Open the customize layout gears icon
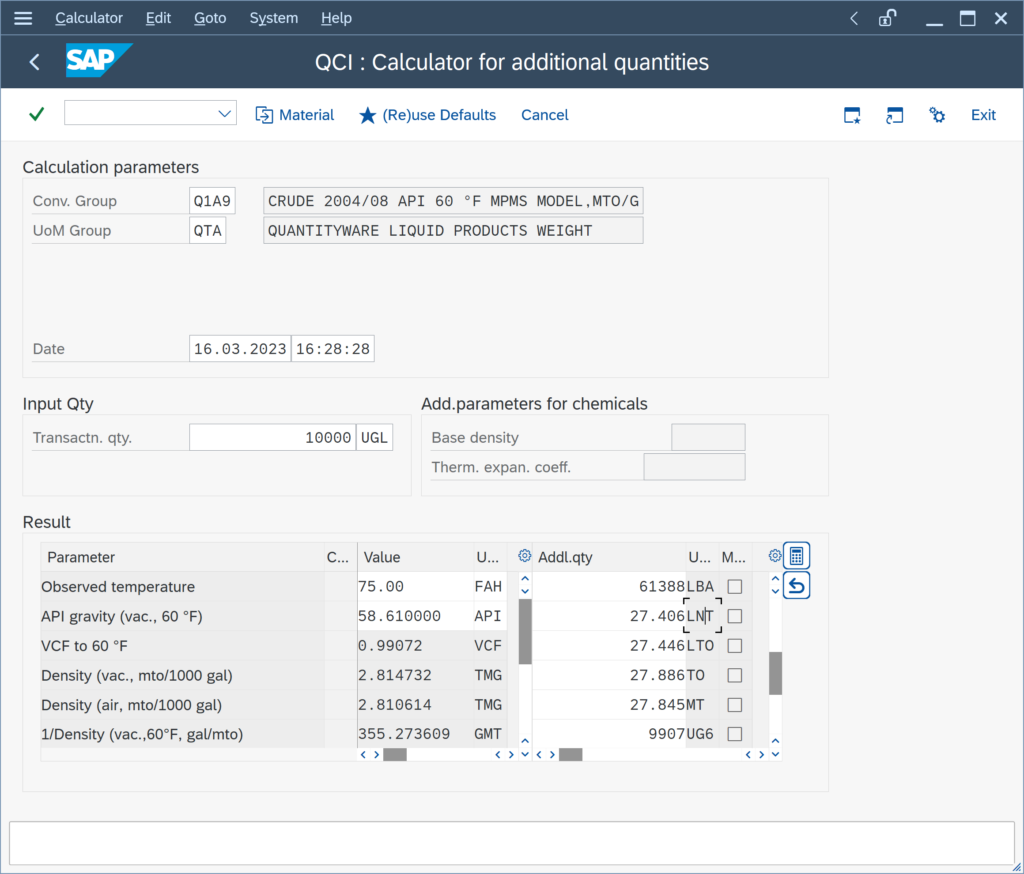 (937, 116)
